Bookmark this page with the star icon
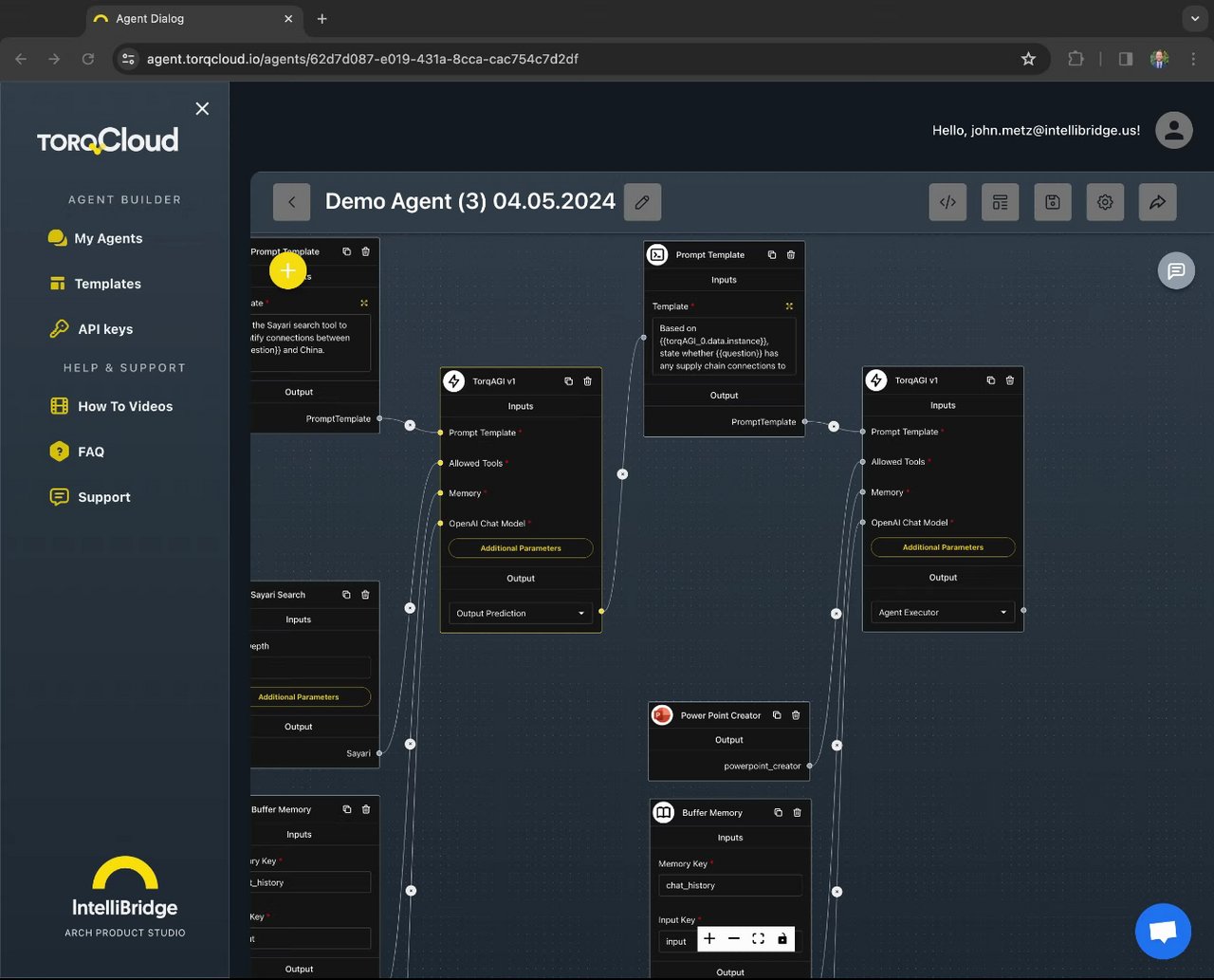The image size is (1214, 980). (1028, 59)
